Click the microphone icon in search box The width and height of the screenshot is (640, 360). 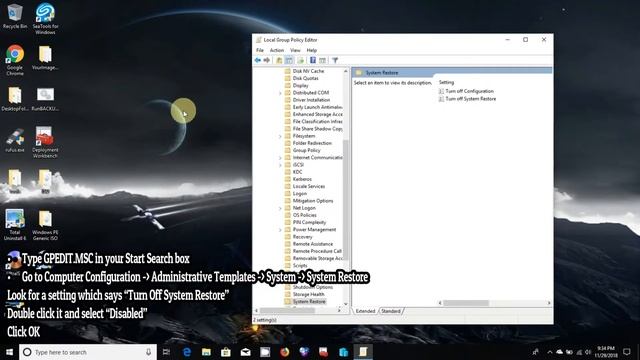click(149, 352)
